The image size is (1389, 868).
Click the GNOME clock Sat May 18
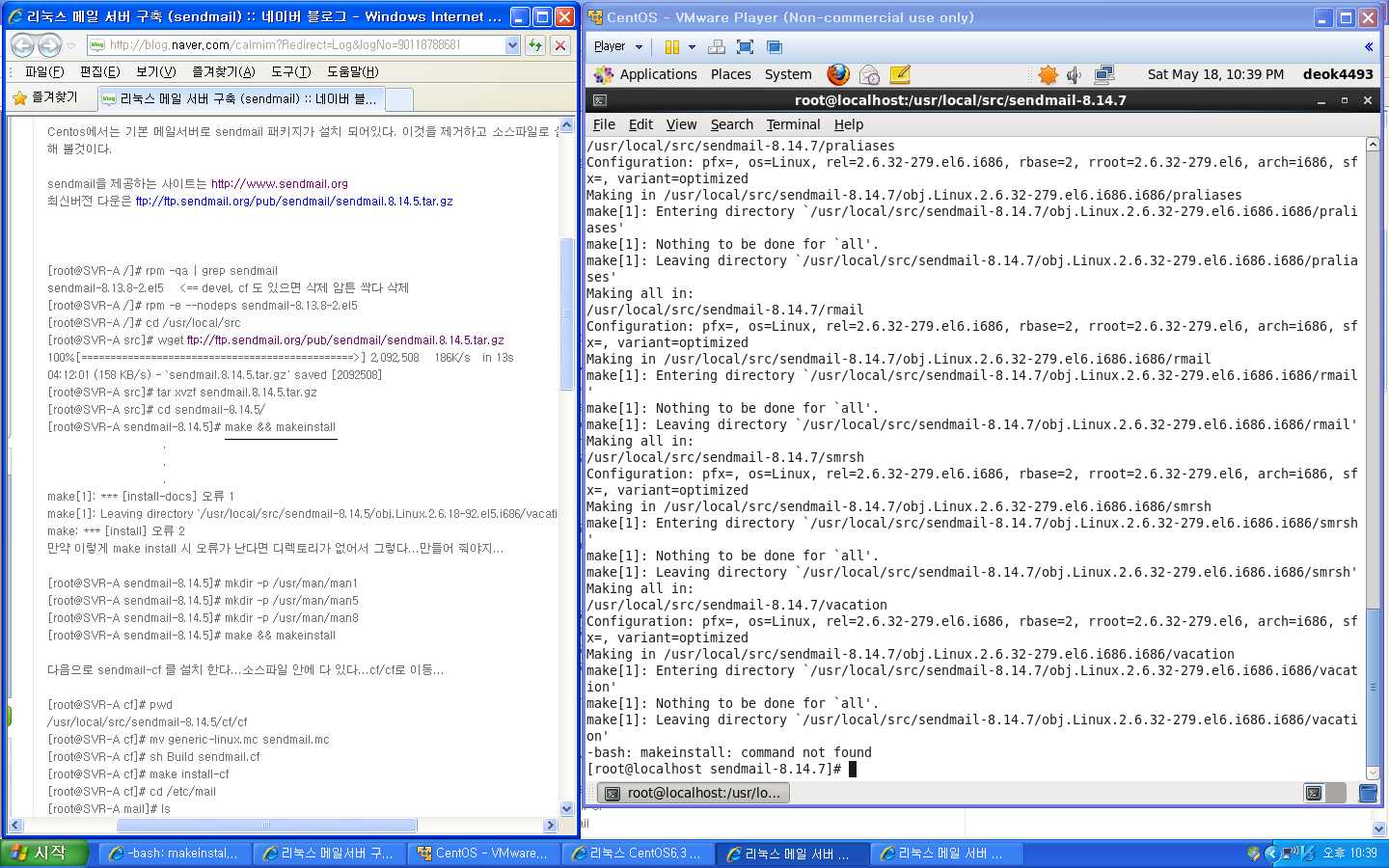(1215, 74)
